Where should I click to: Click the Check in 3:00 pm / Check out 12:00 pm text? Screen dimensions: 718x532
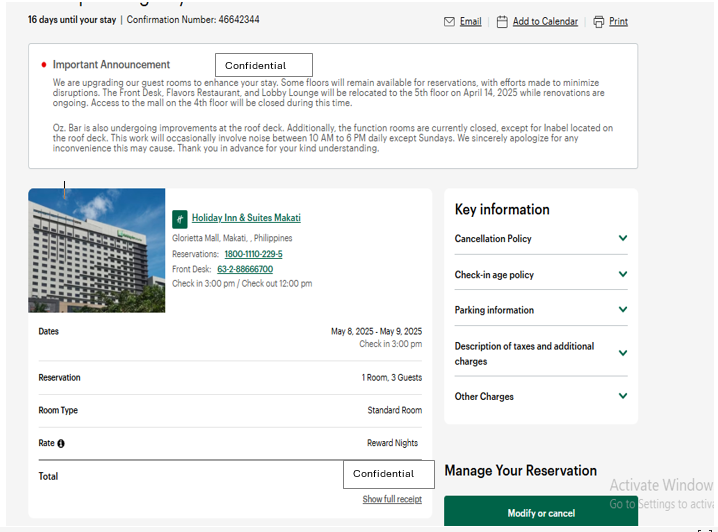(x=242, y=283)
